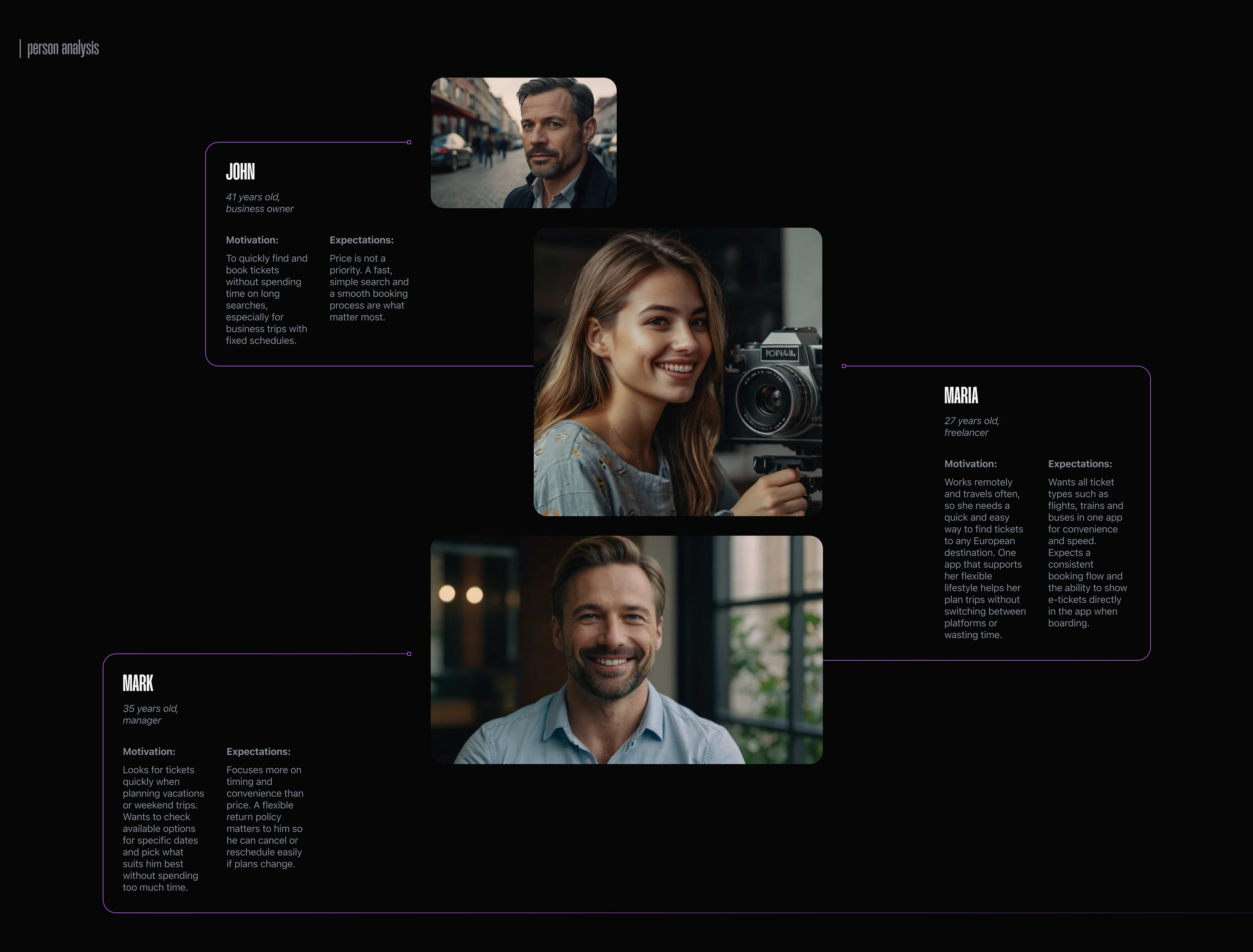The image size is (1253, 952).
Task: Click Mark's smiling portrait photo
Action: coord(626,649)
